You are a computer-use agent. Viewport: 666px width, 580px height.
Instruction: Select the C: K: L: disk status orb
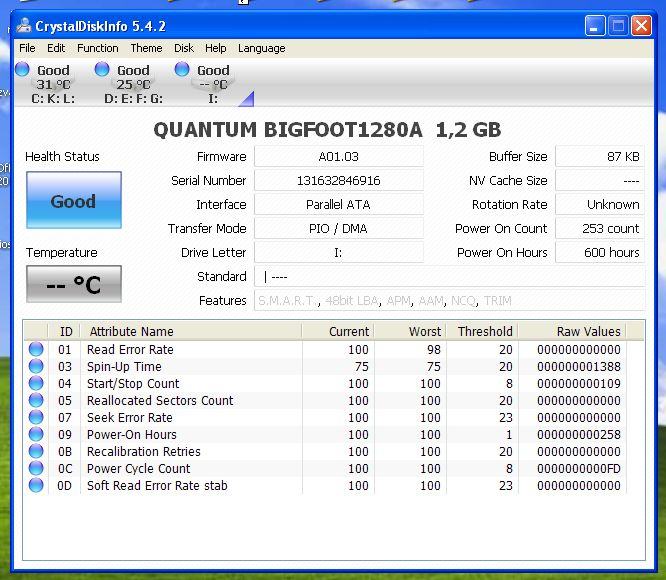[x=22, y=69]
